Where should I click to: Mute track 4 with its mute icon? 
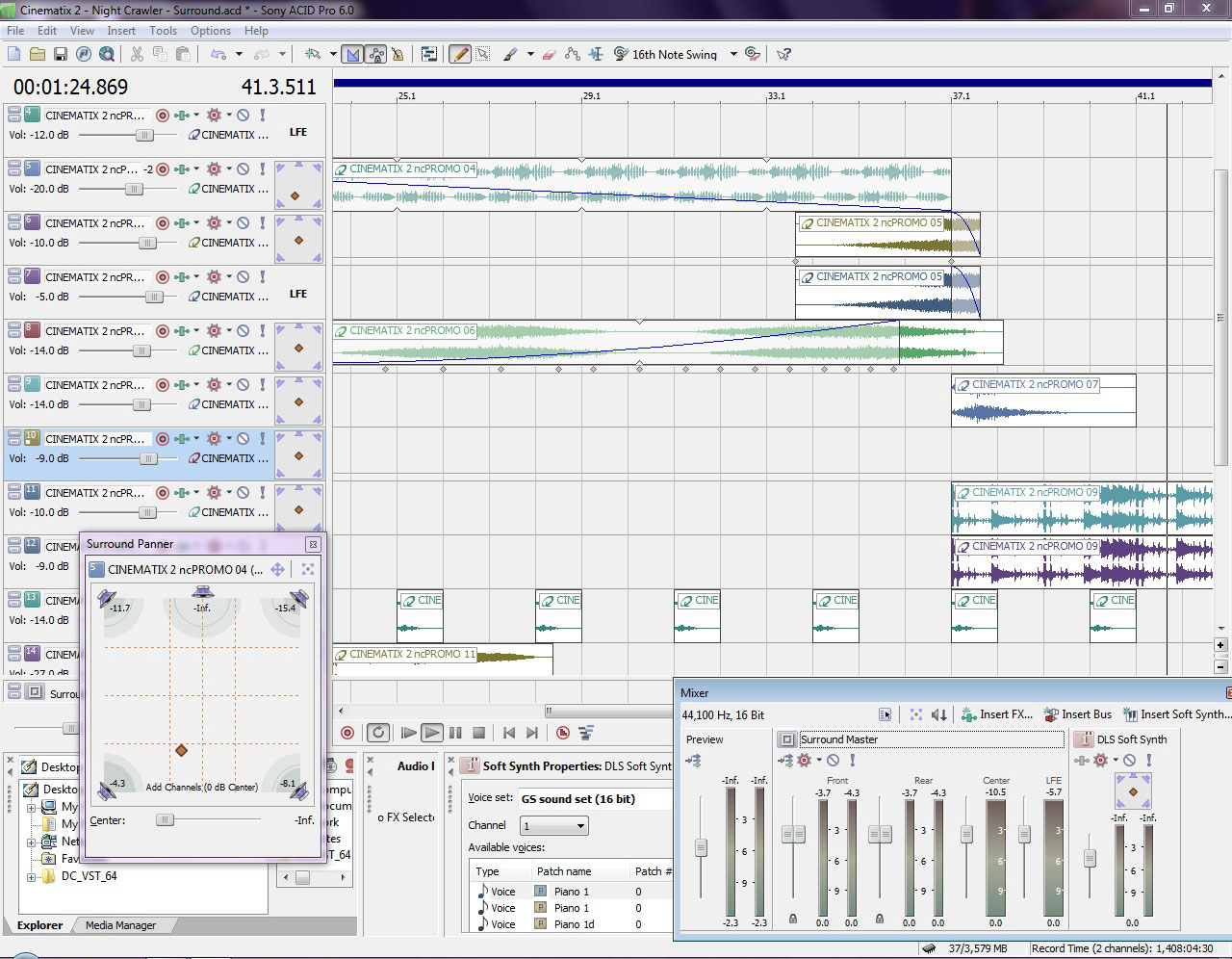click(244, 116)
